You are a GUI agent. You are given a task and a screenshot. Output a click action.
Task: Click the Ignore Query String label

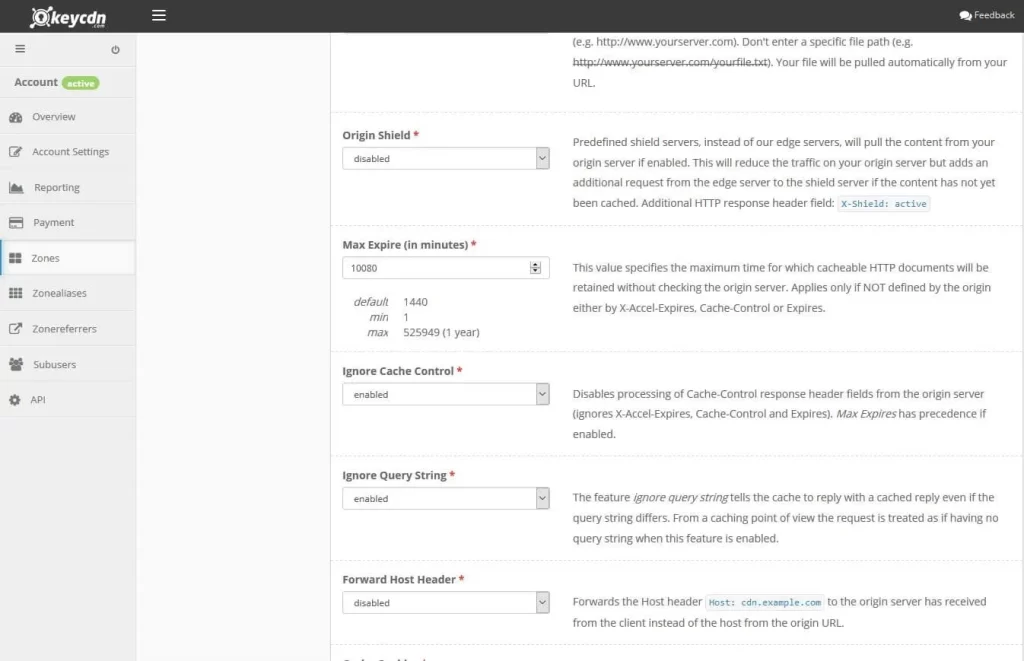click(394, 476)
